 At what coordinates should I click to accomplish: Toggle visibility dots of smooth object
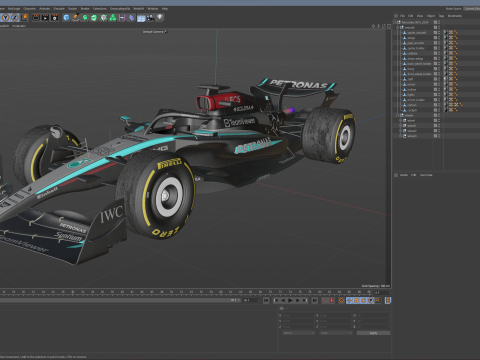pos(439,27)
